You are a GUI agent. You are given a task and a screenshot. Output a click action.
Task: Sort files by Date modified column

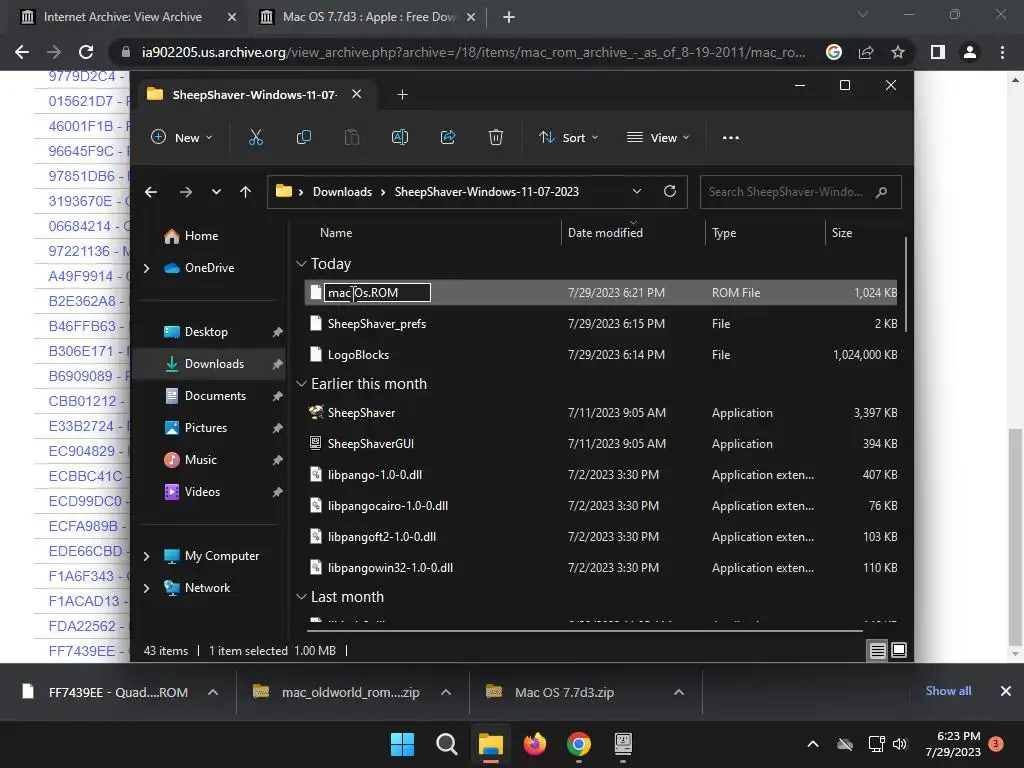click(605, 232)
